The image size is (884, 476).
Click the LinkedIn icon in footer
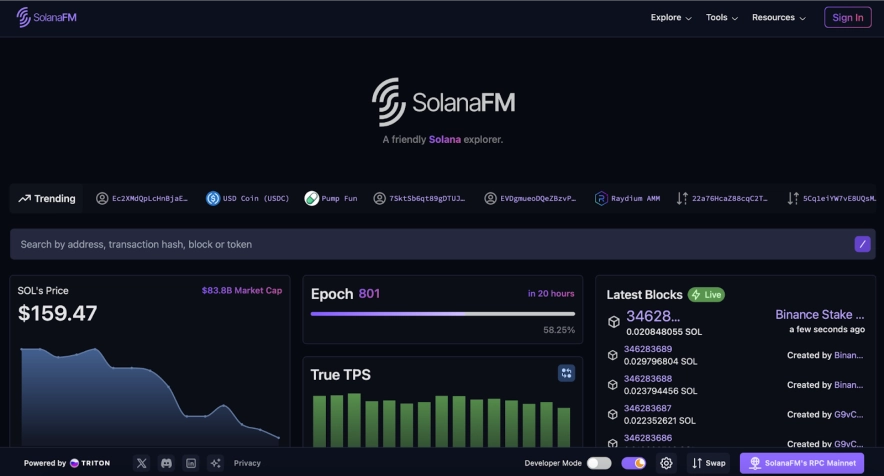pos(191,463)
